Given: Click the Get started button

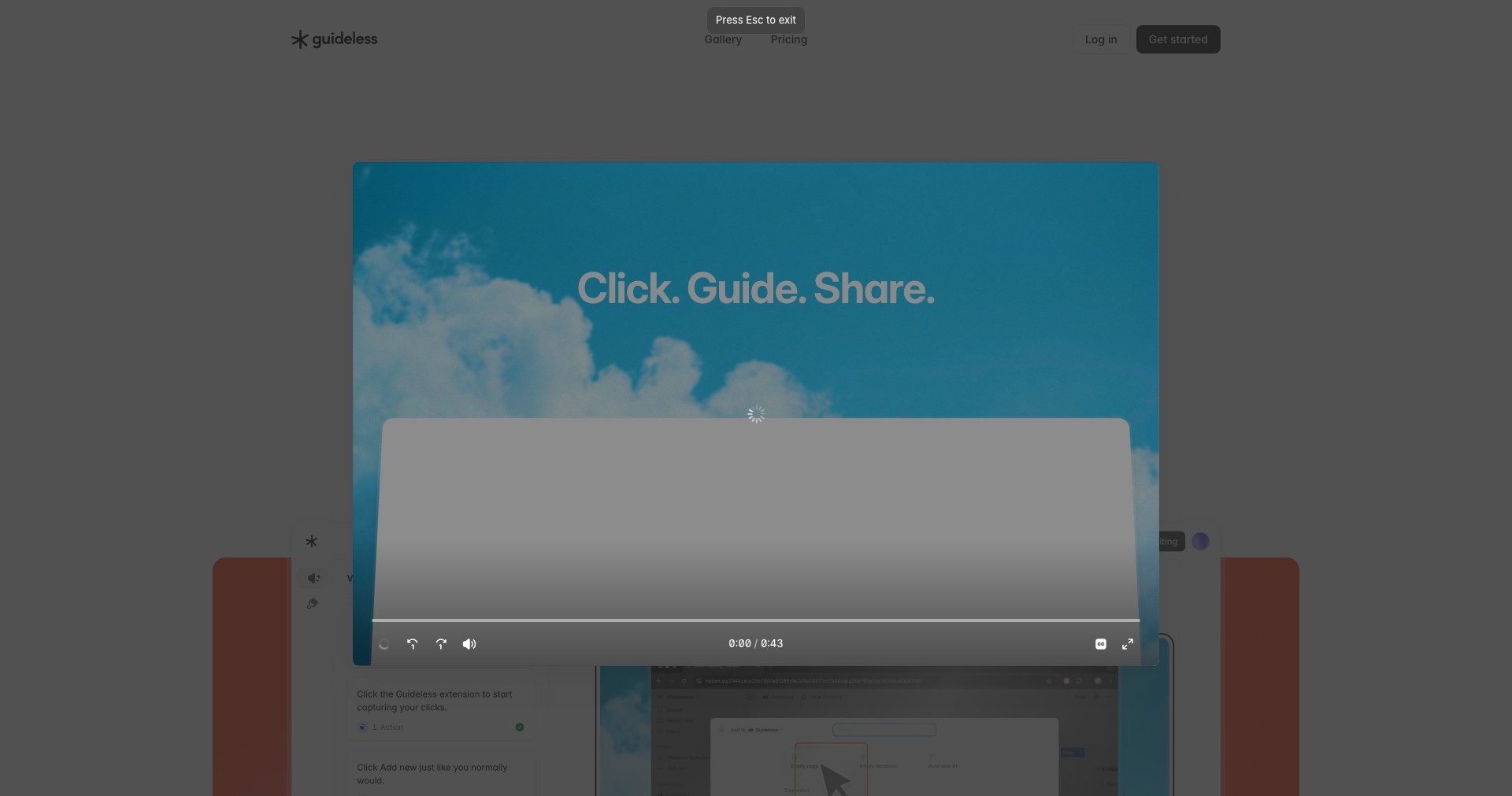Looking at the screenshot, I should (x=1177, y=39).
